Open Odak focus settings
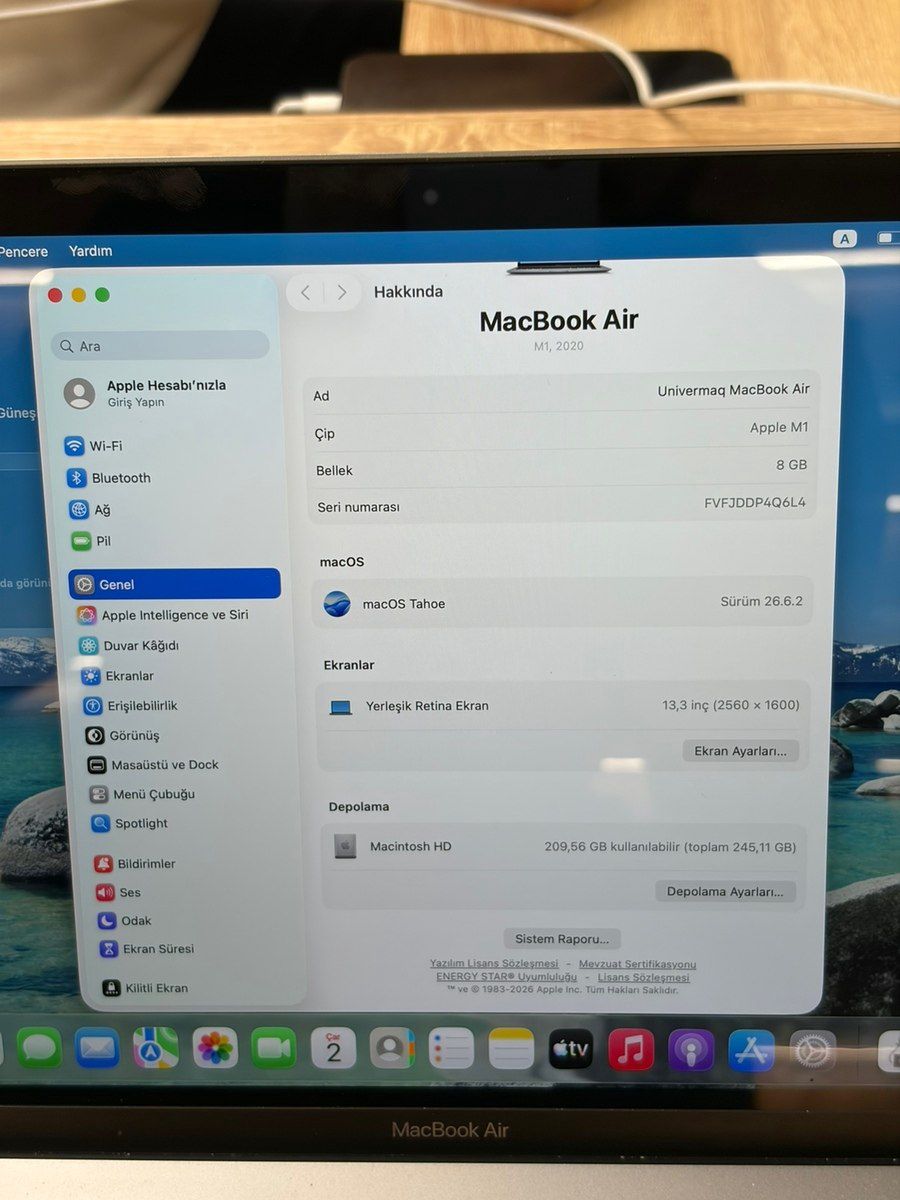 coord(125,921)
